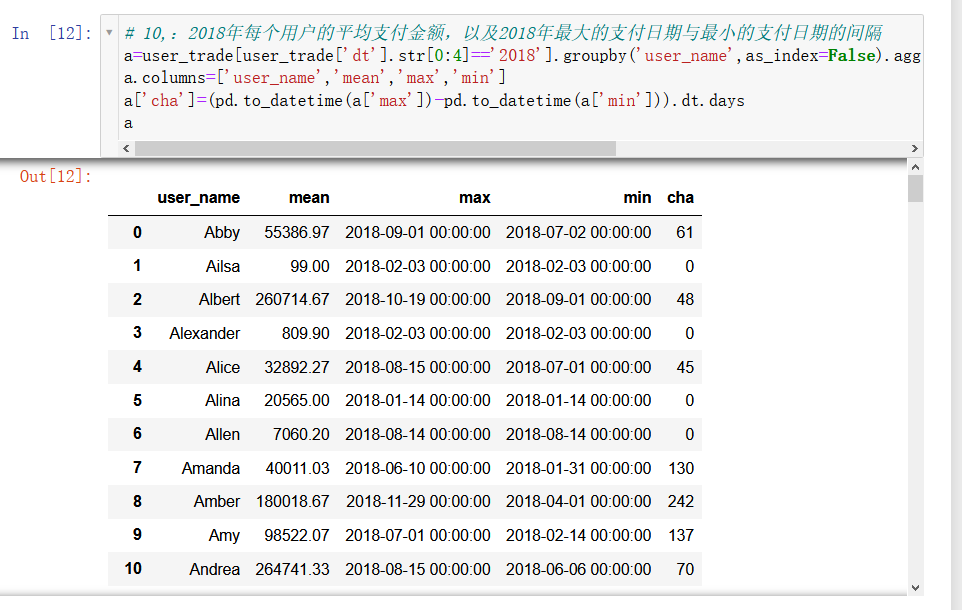Viewport: 962px width, 610px height.
Task: Select the cha value 137
Action: point(681,535)
